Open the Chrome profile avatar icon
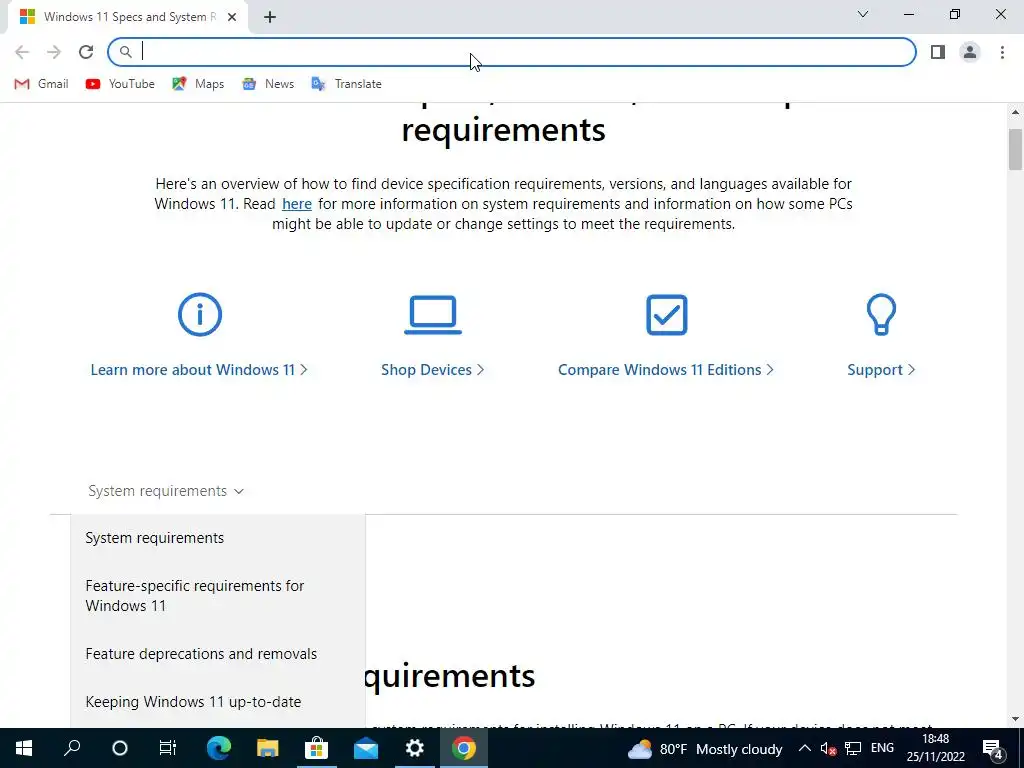The height and width of the screenshot is (768, 1024). point(970,52)
